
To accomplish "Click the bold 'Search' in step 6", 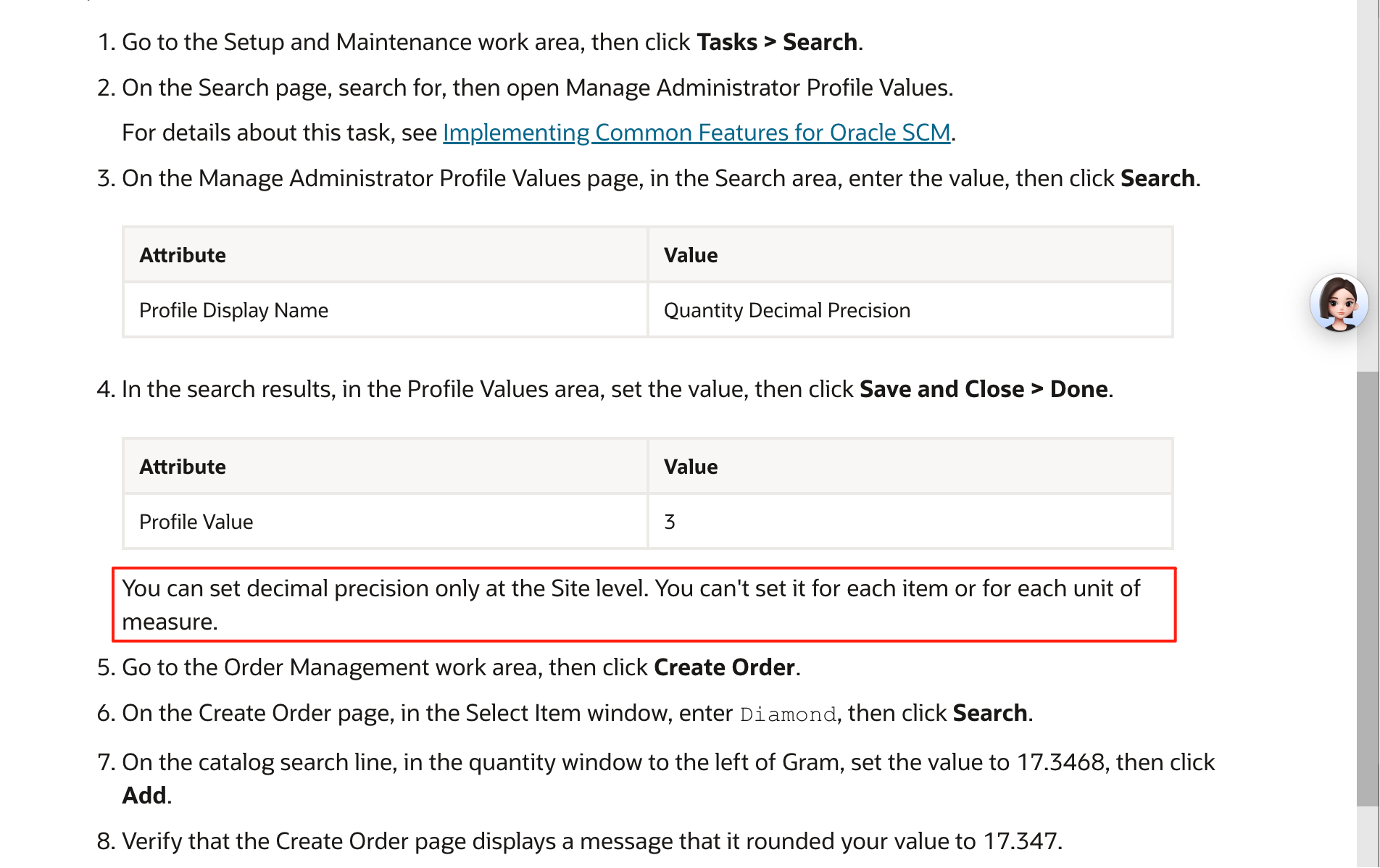I will click(990, 713).
